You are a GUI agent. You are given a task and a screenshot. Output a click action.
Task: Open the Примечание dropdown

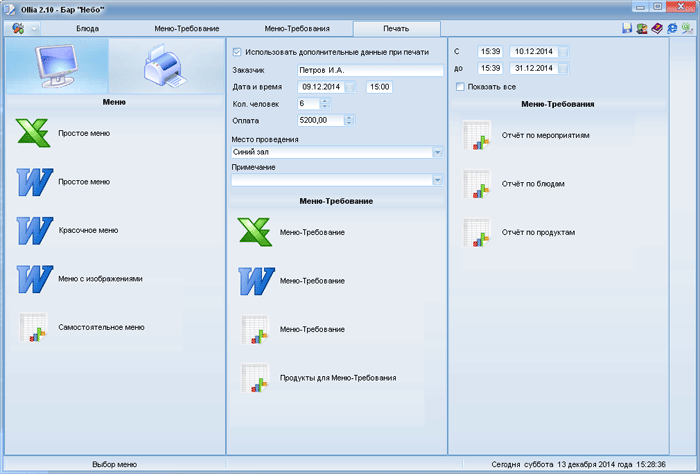(x=438, y=180)
